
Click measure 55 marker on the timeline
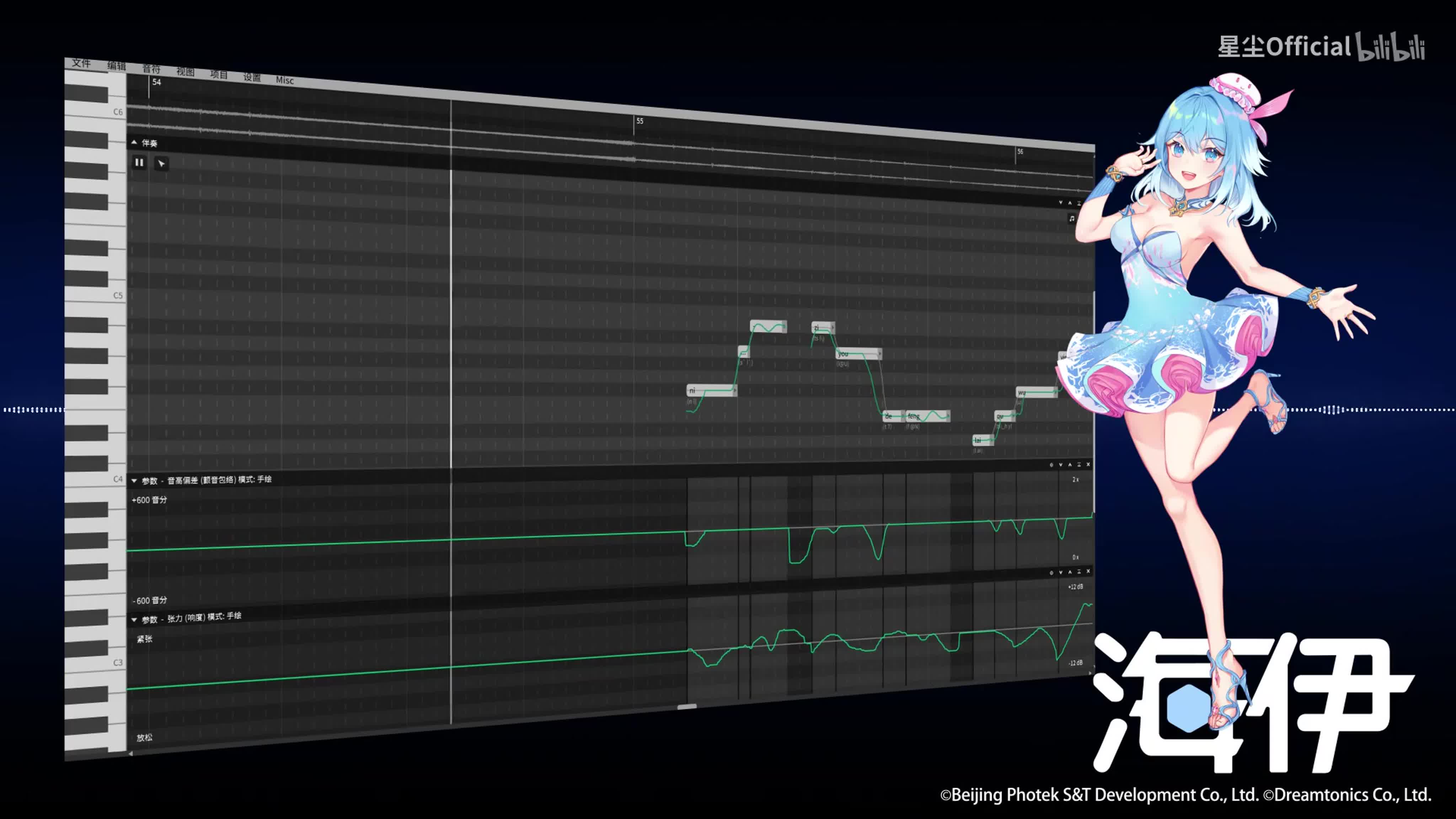click(640, 121)
